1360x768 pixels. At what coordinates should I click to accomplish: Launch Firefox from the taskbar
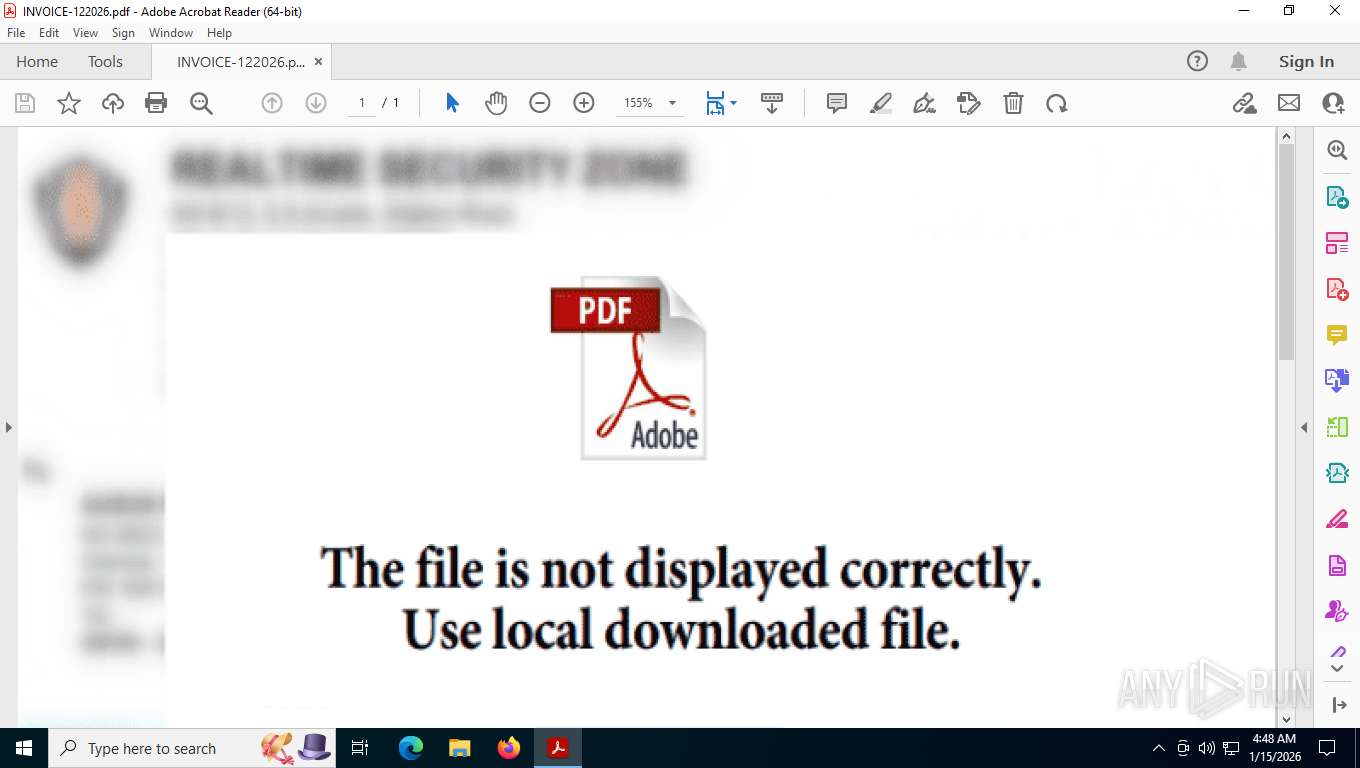(509, 748)
